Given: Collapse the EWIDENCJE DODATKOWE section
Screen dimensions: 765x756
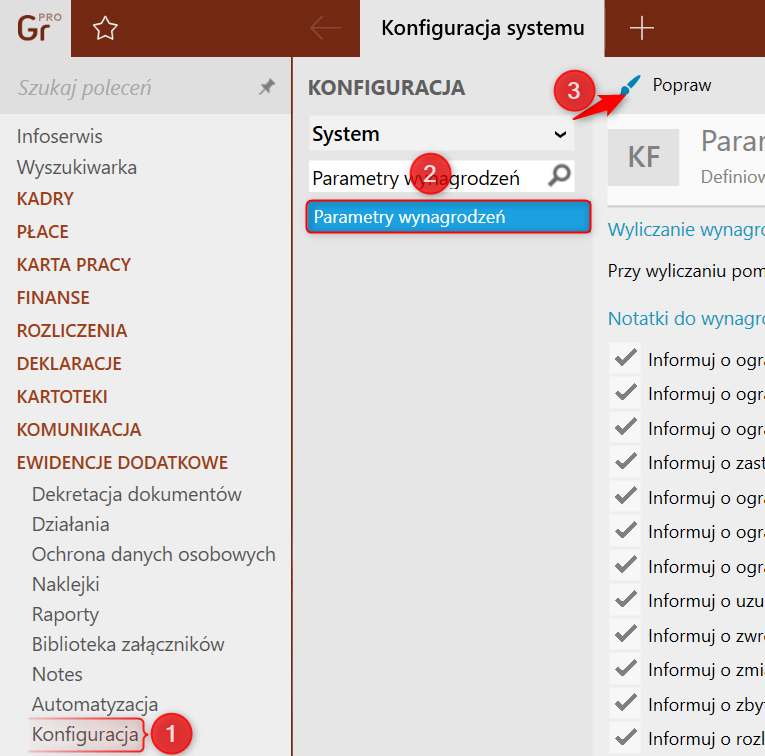Looking at the screenshot, I should (x=122, y=463).
